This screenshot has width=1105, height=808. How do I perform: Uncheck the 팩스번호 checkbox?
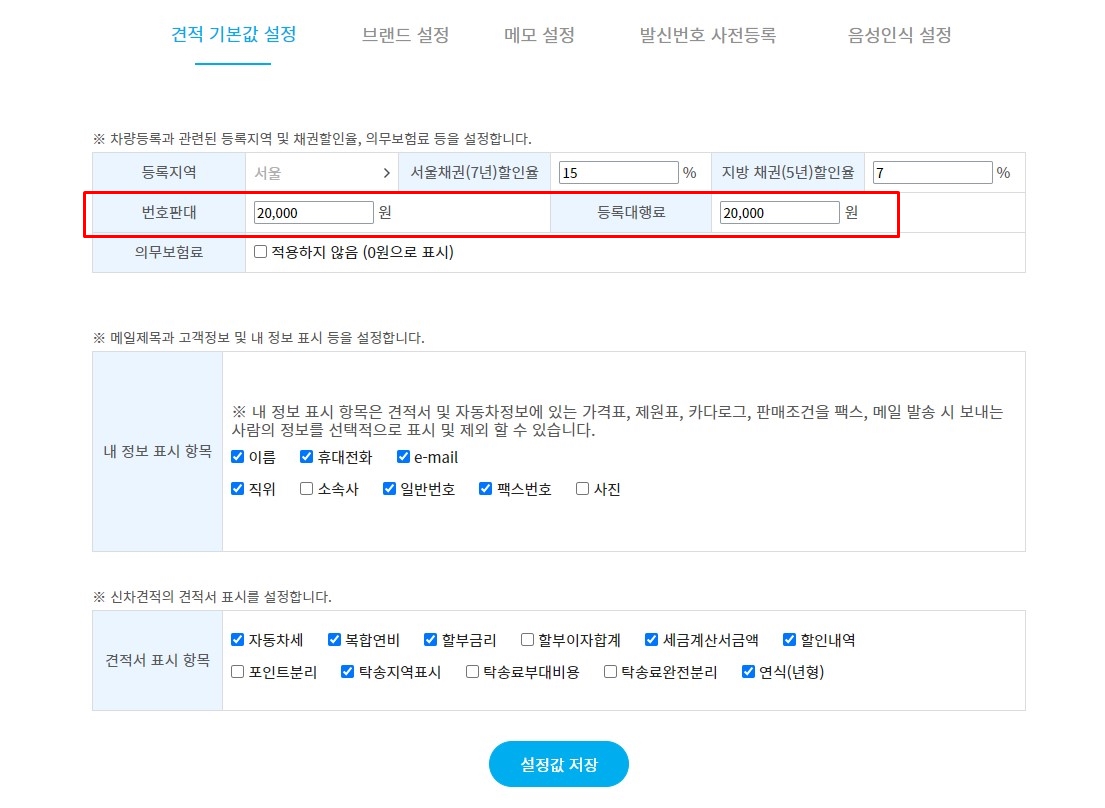point(485,488)
